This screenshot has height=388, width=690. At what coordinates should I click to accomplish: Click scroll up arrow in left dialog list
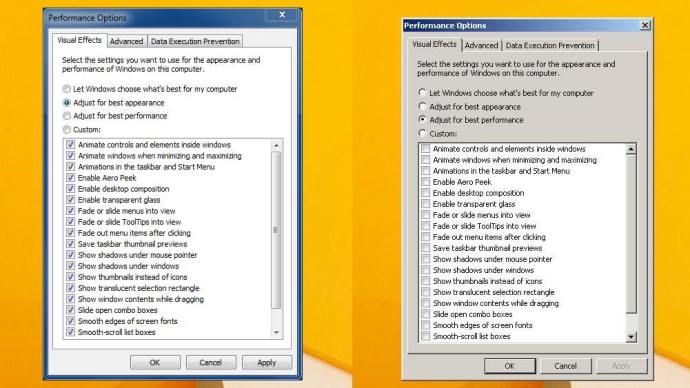pos(276,145)
